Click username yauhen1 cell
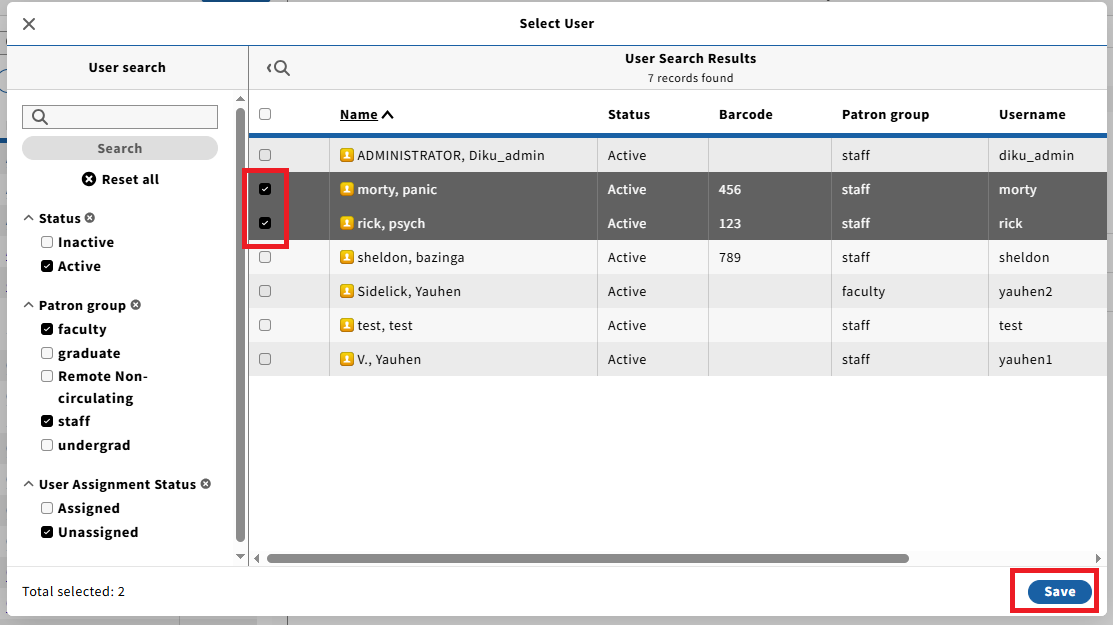The image size is (1113, 625). coord(1026,360)
